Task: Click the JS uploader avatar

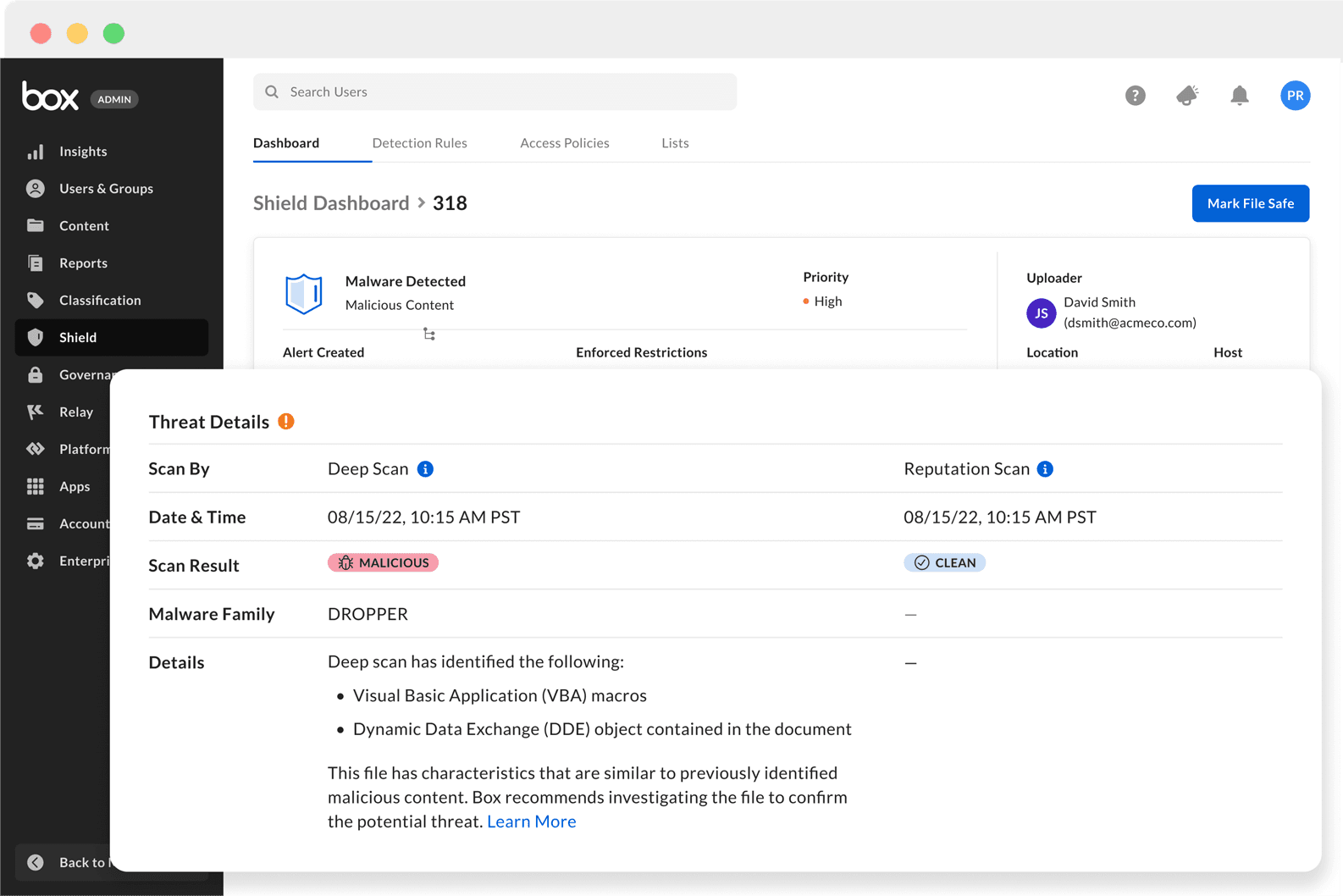Action: coord(1042,313)
